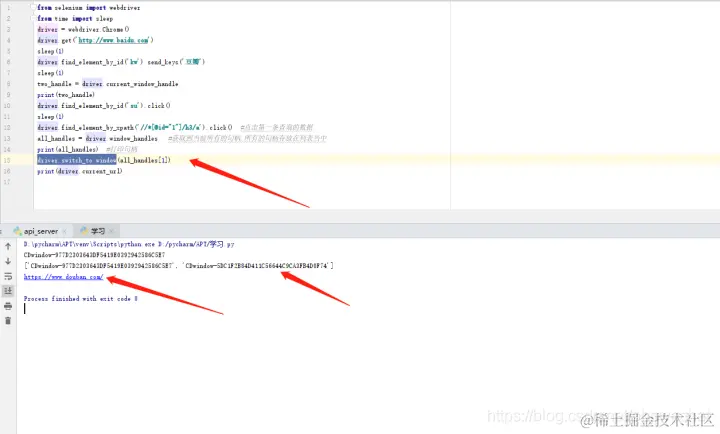Click 'all_handles = driver.window_handles' code

coord(97,139)
